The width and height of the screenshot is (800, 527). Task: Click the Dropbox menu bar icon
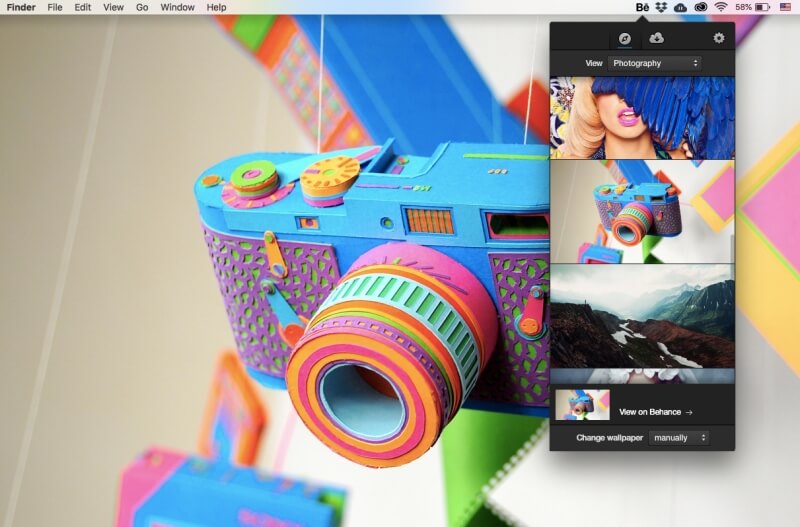[x=661, y=7]
